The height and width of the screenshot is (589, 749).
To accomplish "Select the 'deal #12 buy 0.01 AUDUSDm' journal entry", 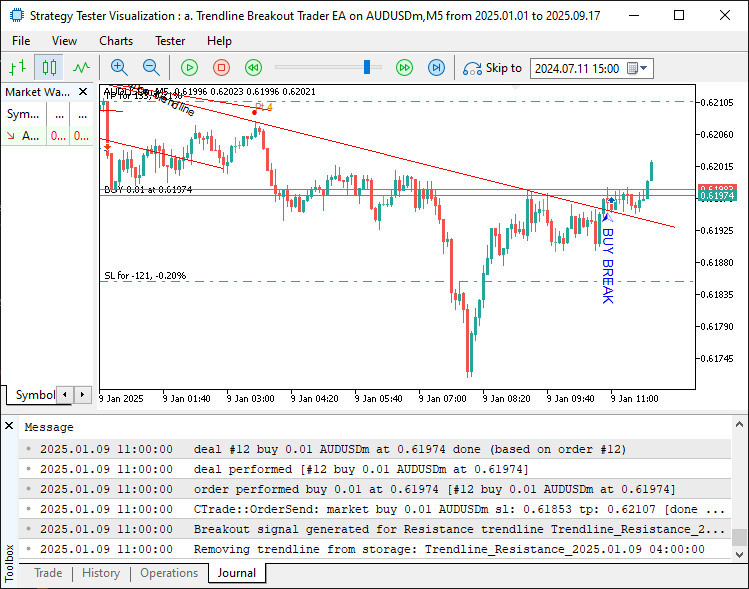I will [375, 449].
